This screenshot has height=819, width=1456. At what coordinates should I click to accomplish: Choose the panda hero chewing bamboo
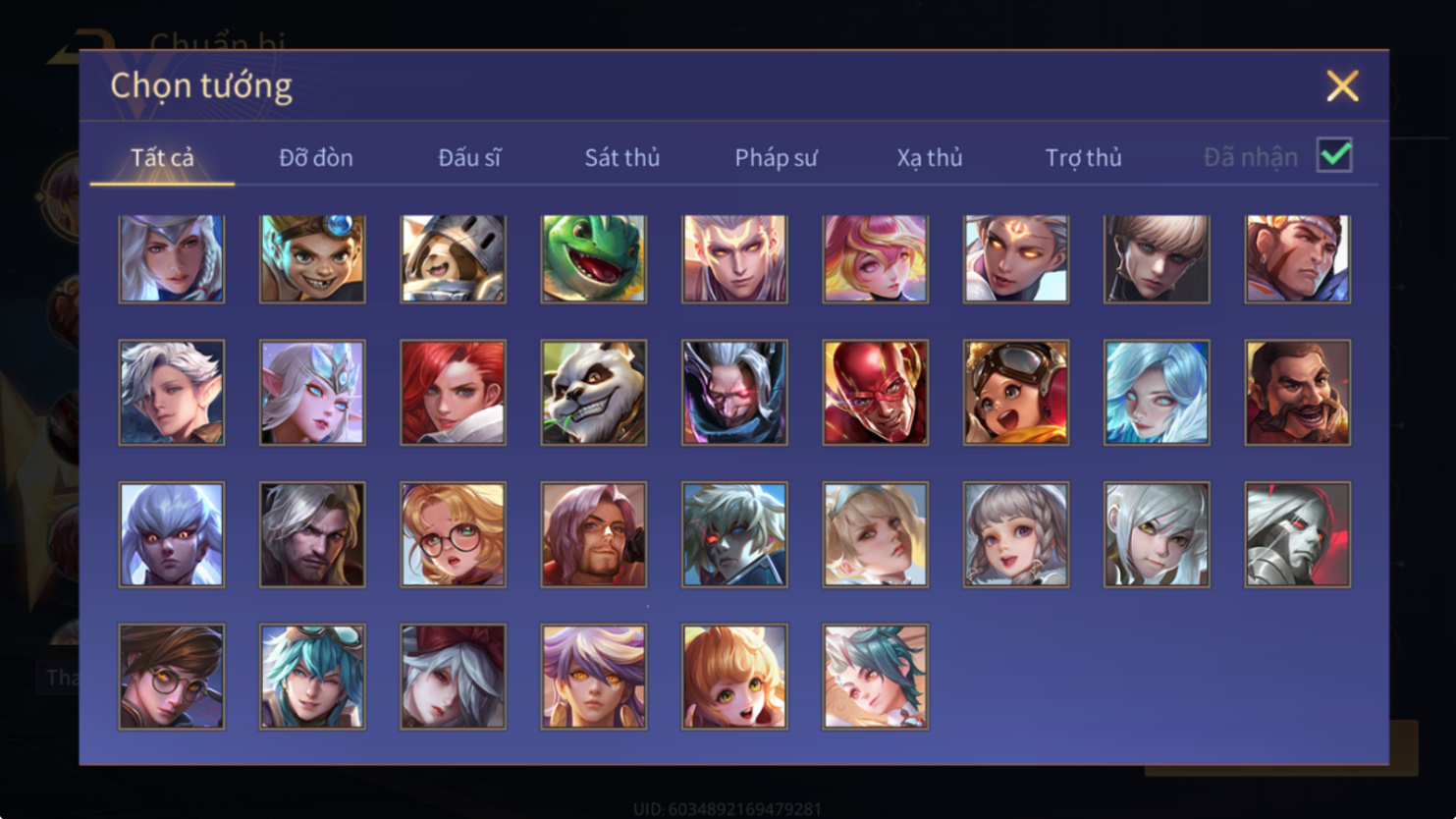594,393
